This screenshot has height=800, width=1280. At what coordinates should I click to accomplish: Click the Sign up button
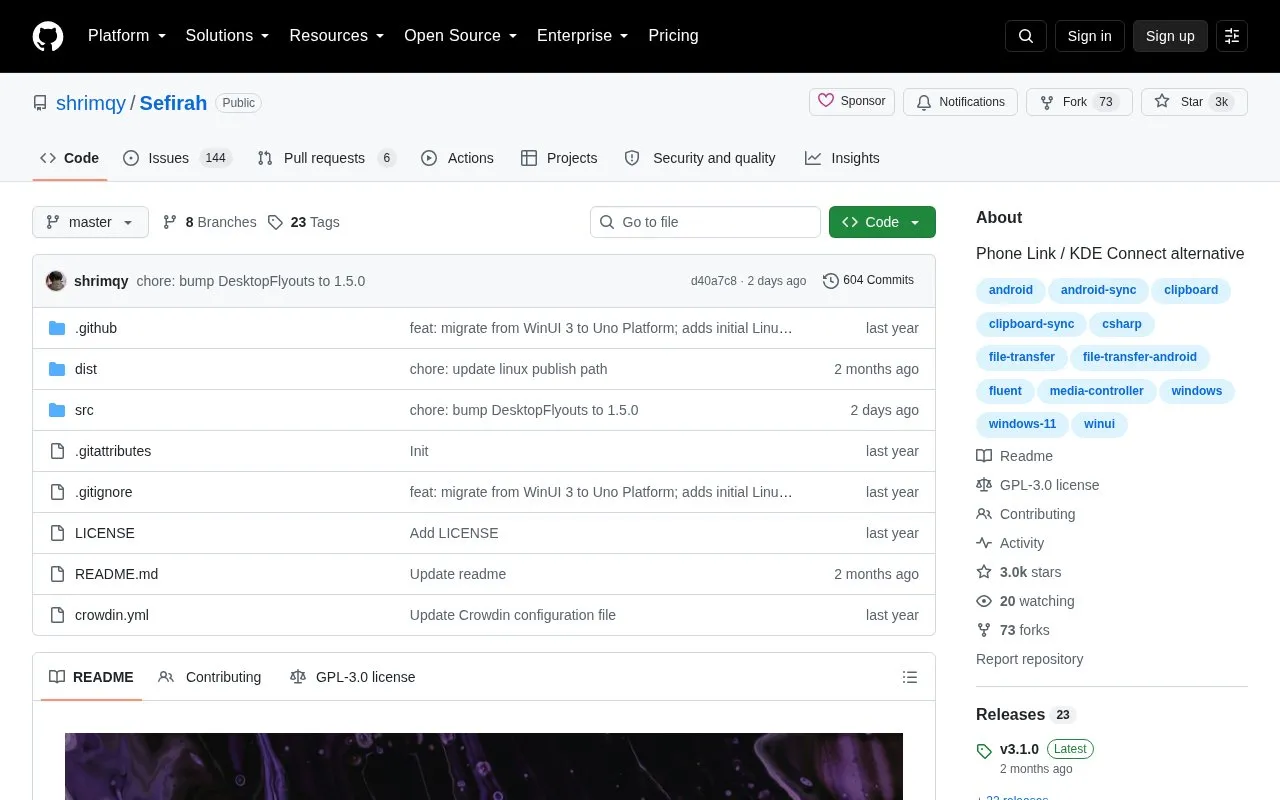1170,36
